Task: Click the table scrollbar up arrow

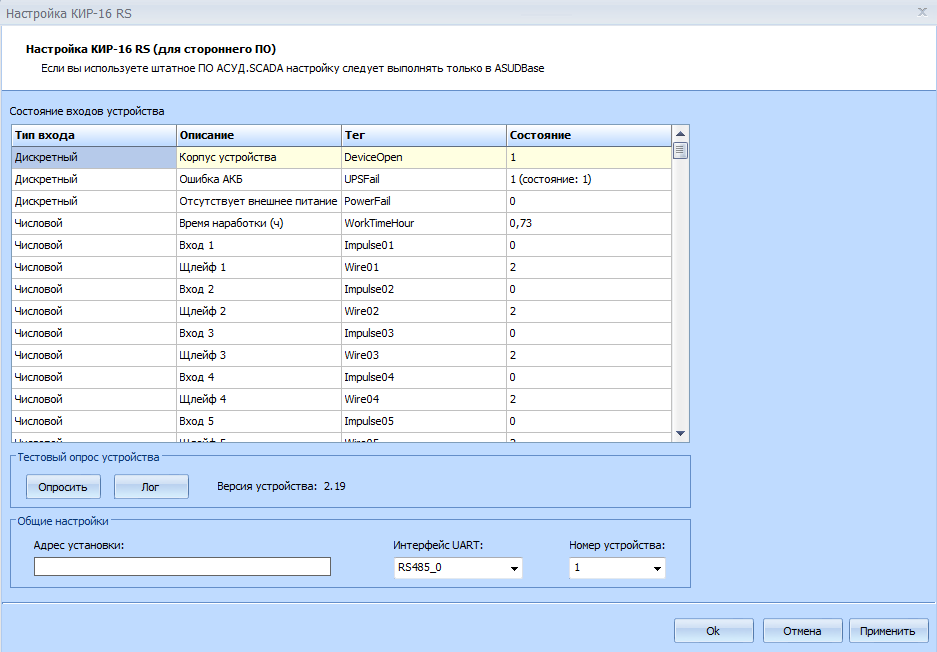Action: (x=680, y=135)
